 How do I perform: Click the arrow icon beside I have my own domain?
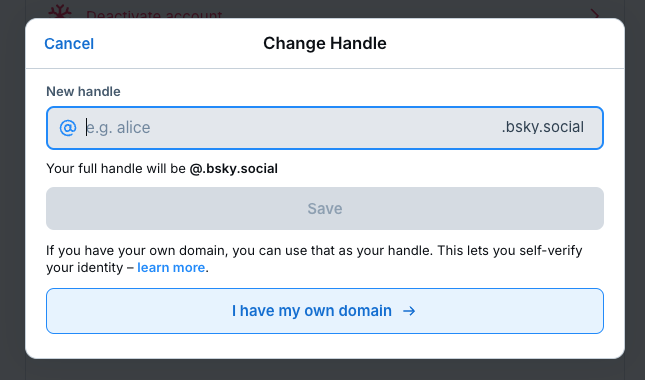[x=409, y=311]
